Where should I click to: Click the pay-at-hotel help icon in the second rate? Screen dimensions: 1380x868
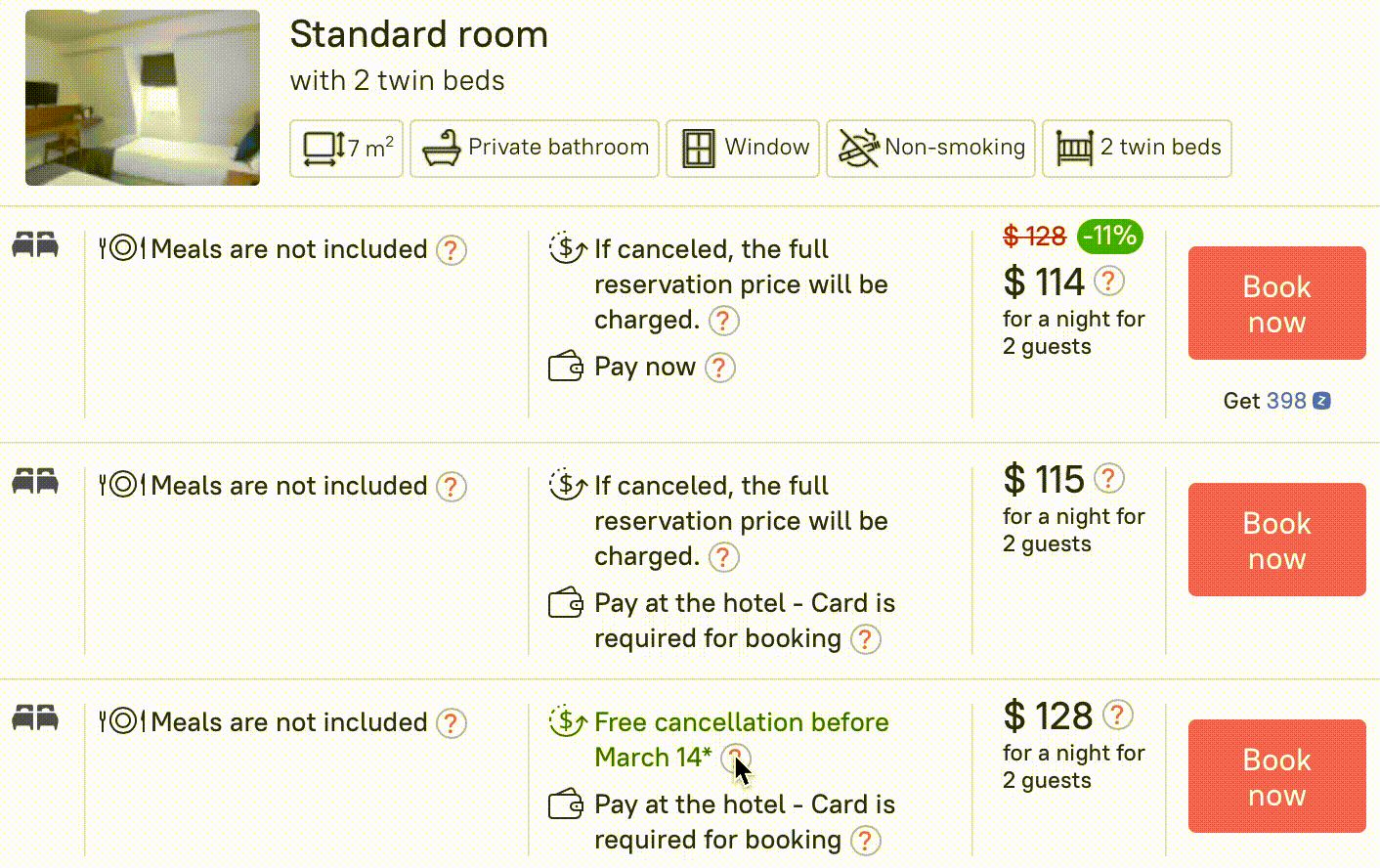865,639
